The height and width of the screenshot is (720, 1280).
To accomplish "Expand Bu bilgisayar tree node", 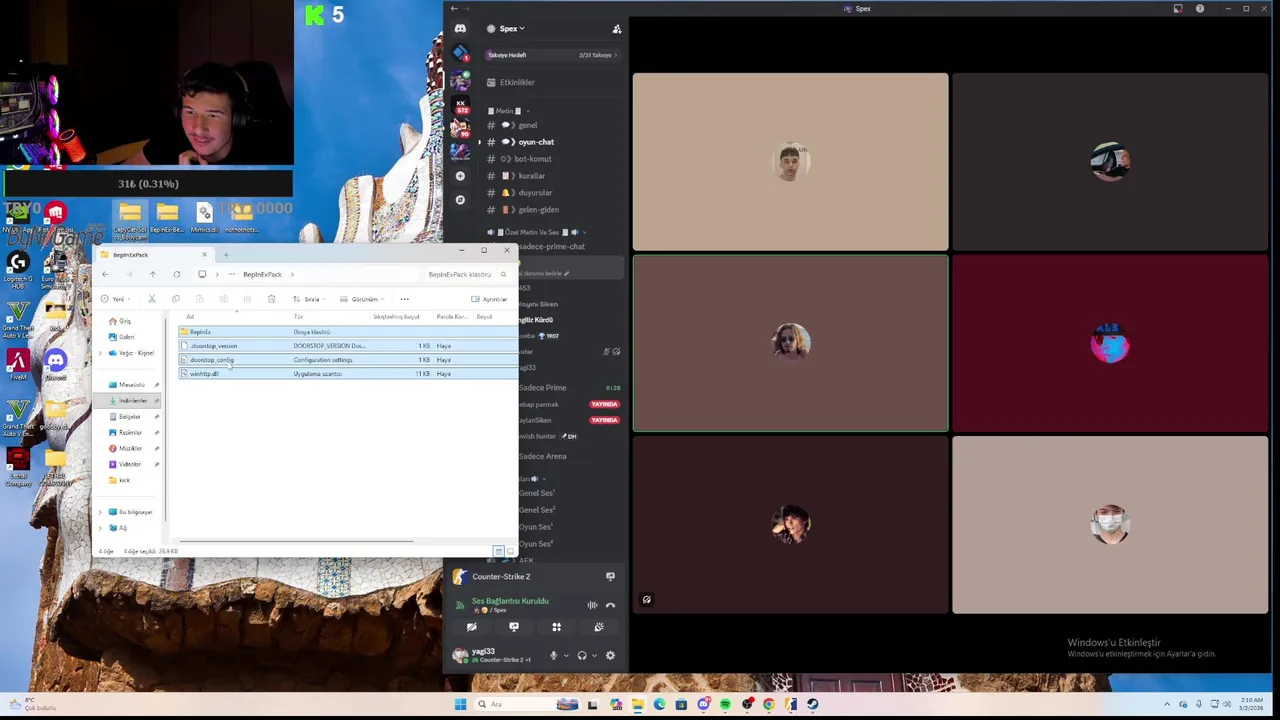I will tap(100, 512).
